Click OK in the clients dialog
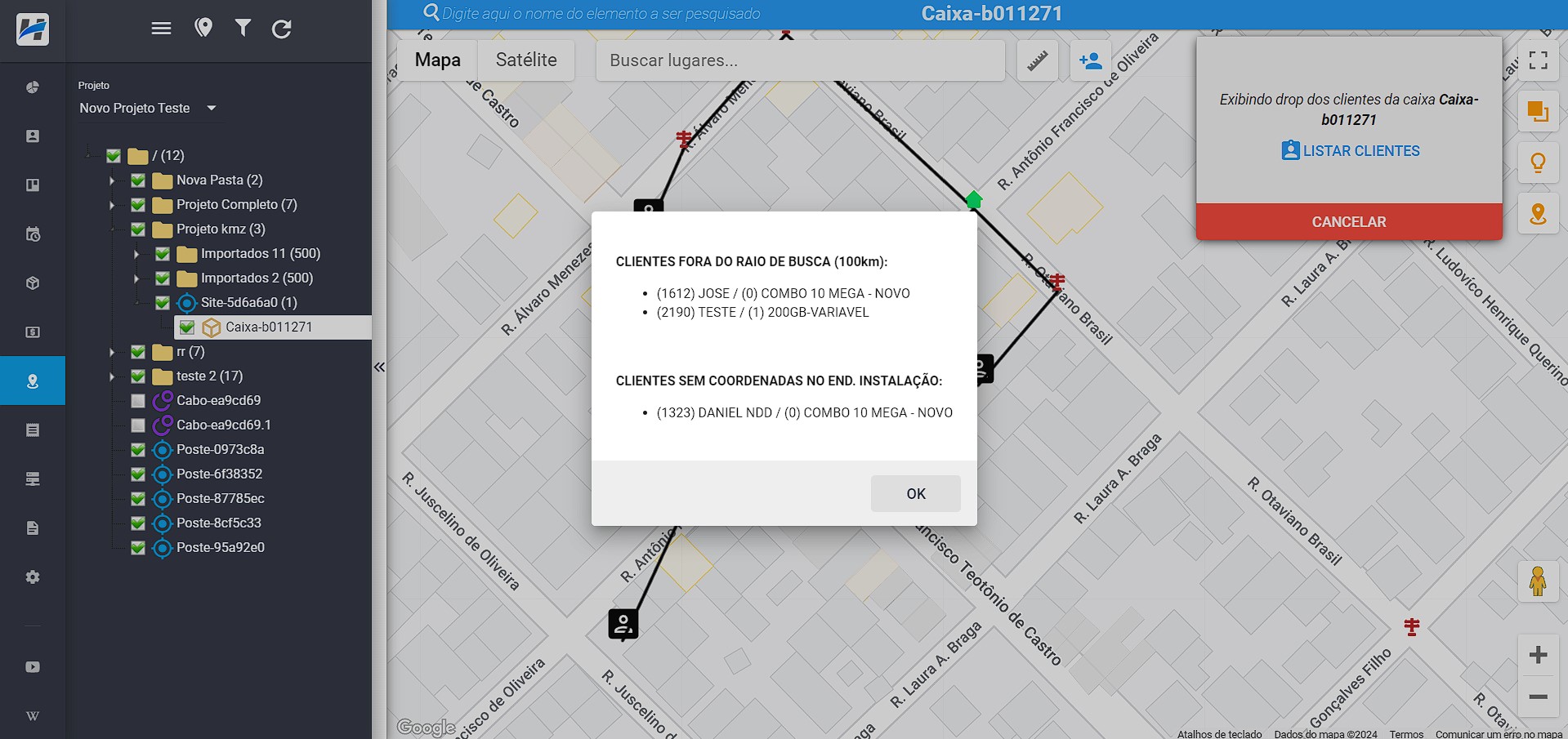The image size is (1568, 739). (916, 493)
